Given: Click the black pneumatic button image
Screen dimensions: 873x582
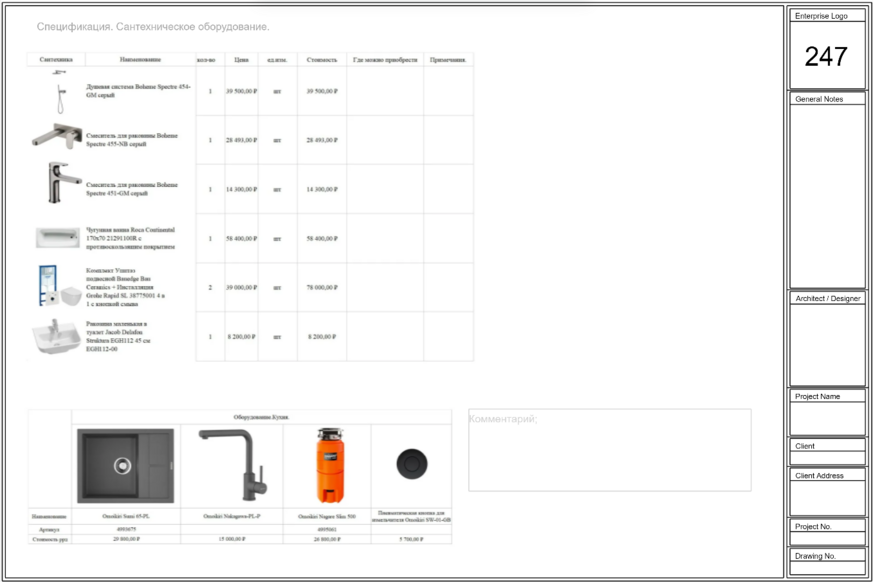Looking at the screenshot, I should coord(412,463).
